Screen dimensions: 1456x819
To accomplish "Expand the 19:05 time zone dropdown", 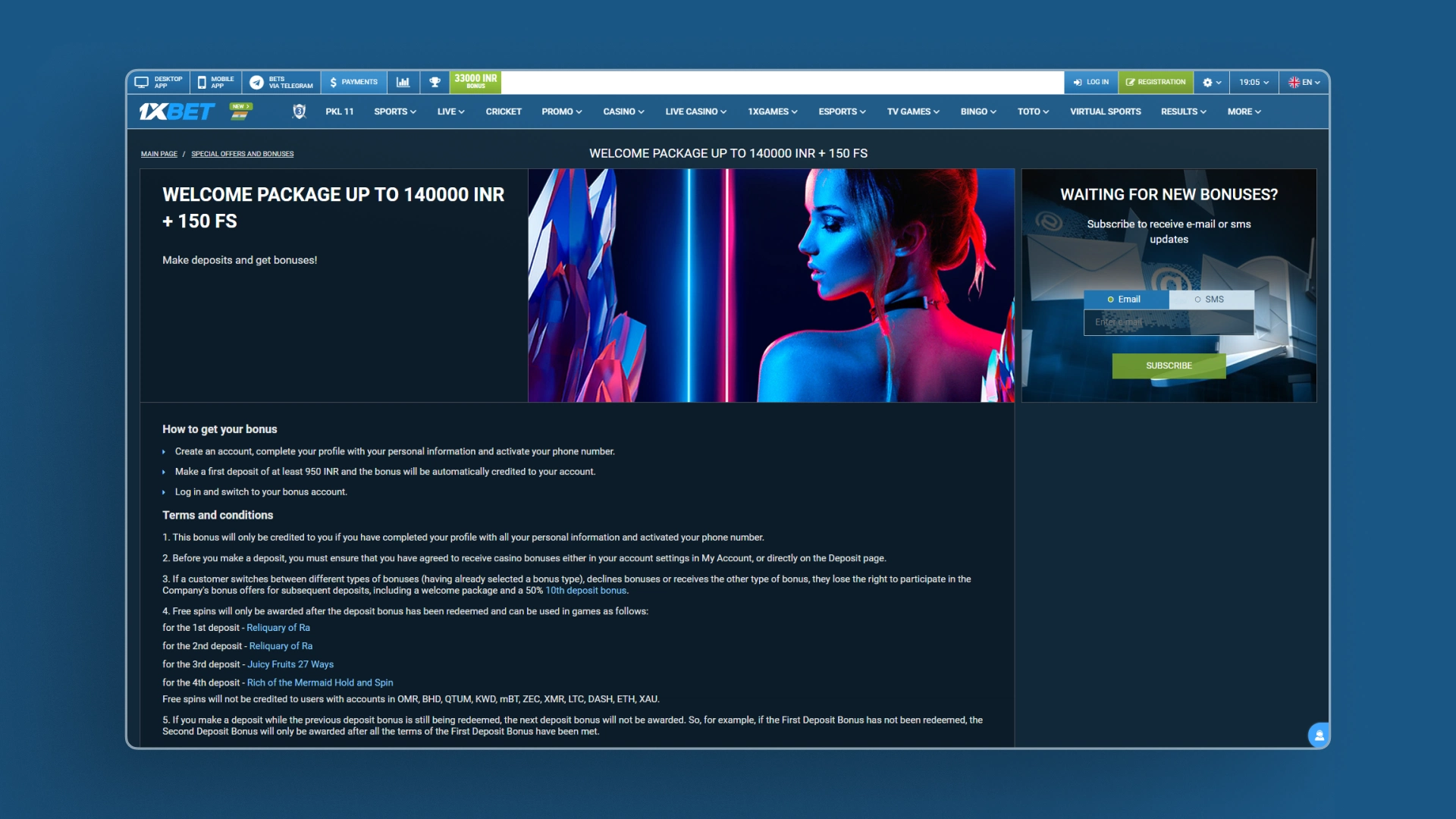I will (1254, 82).
